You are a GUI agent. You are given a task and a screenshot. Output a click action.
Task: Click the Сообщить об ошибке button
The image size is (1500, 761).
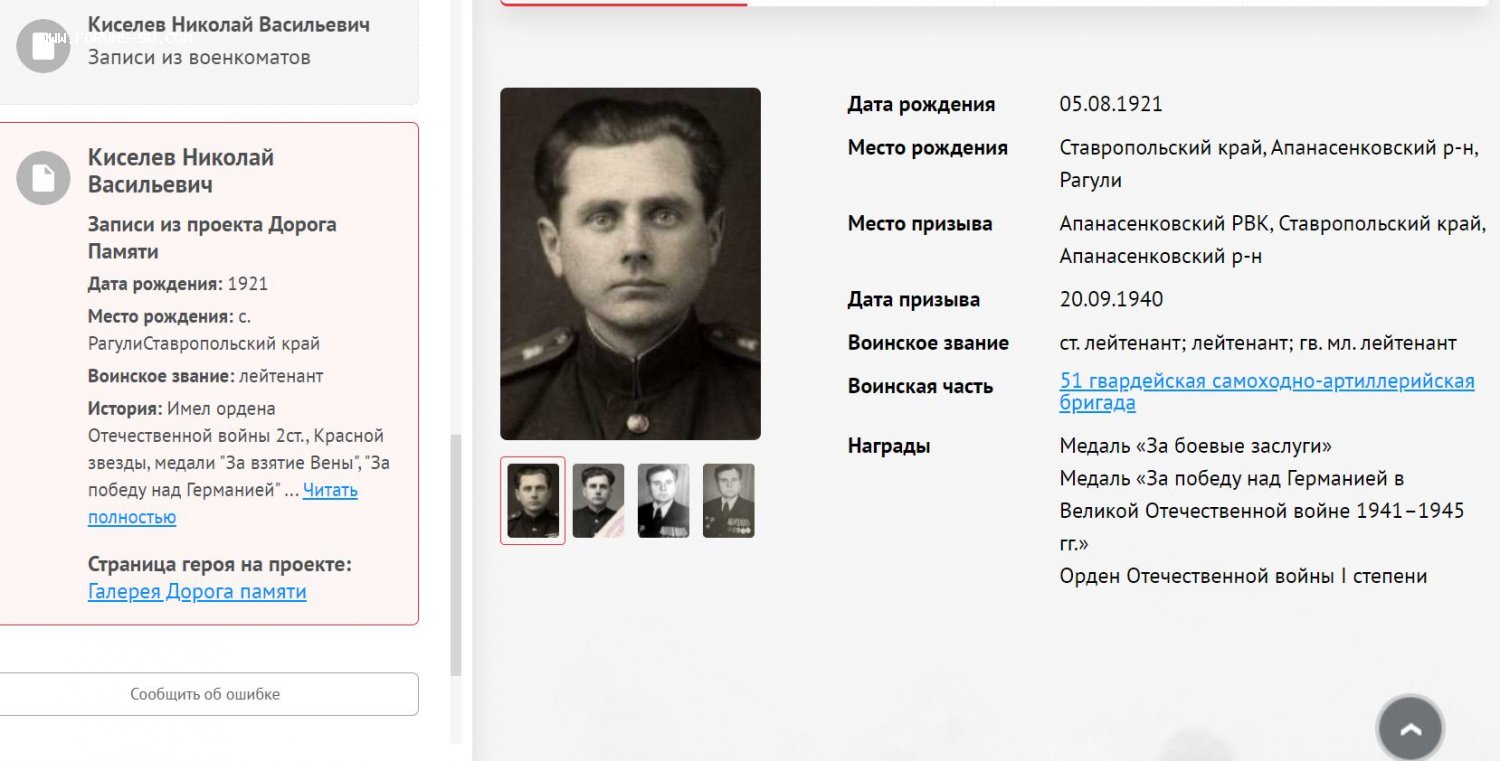click(205, 694)
